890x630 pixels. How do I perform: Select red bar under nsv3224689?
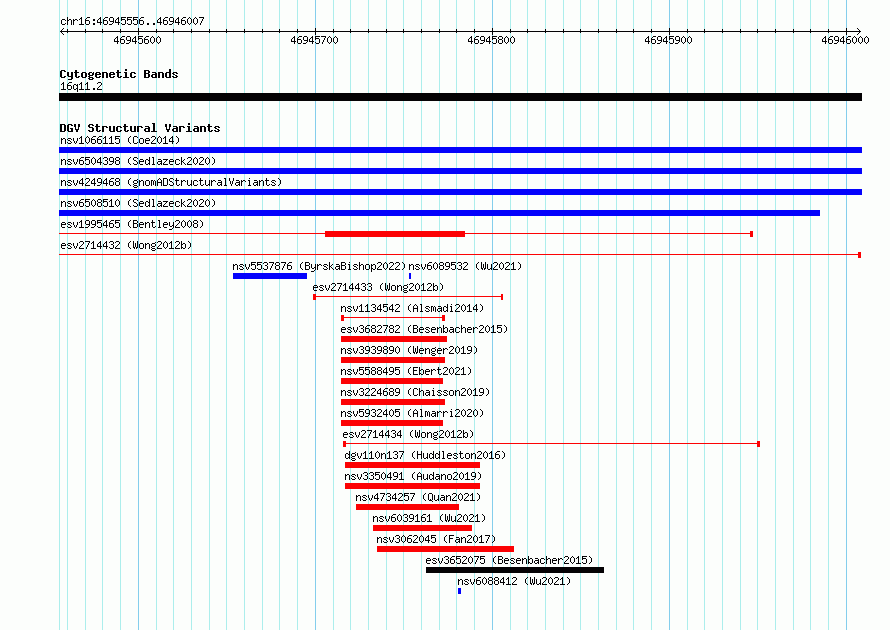tap(393, 402)
